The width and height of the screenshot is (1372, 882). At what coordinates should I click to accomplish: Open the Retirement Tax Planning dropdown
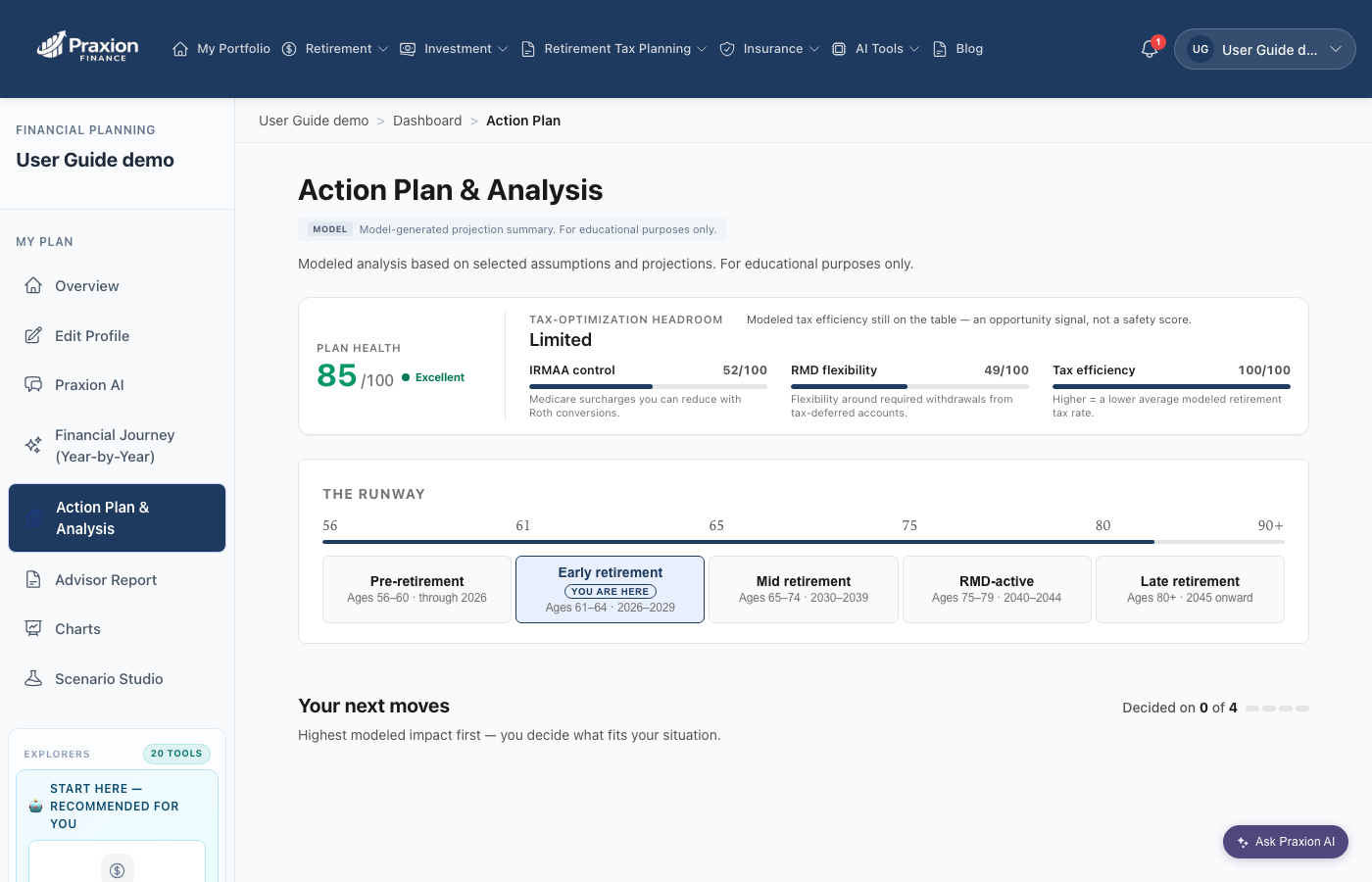coord(614,49)
